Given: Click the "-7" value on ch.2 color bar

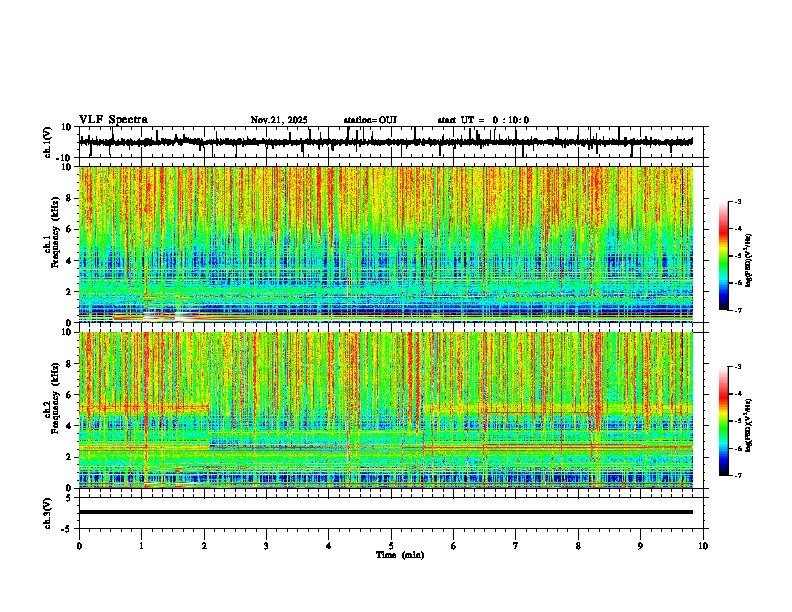Looking at the screenshot, I should tap(737, 476).
